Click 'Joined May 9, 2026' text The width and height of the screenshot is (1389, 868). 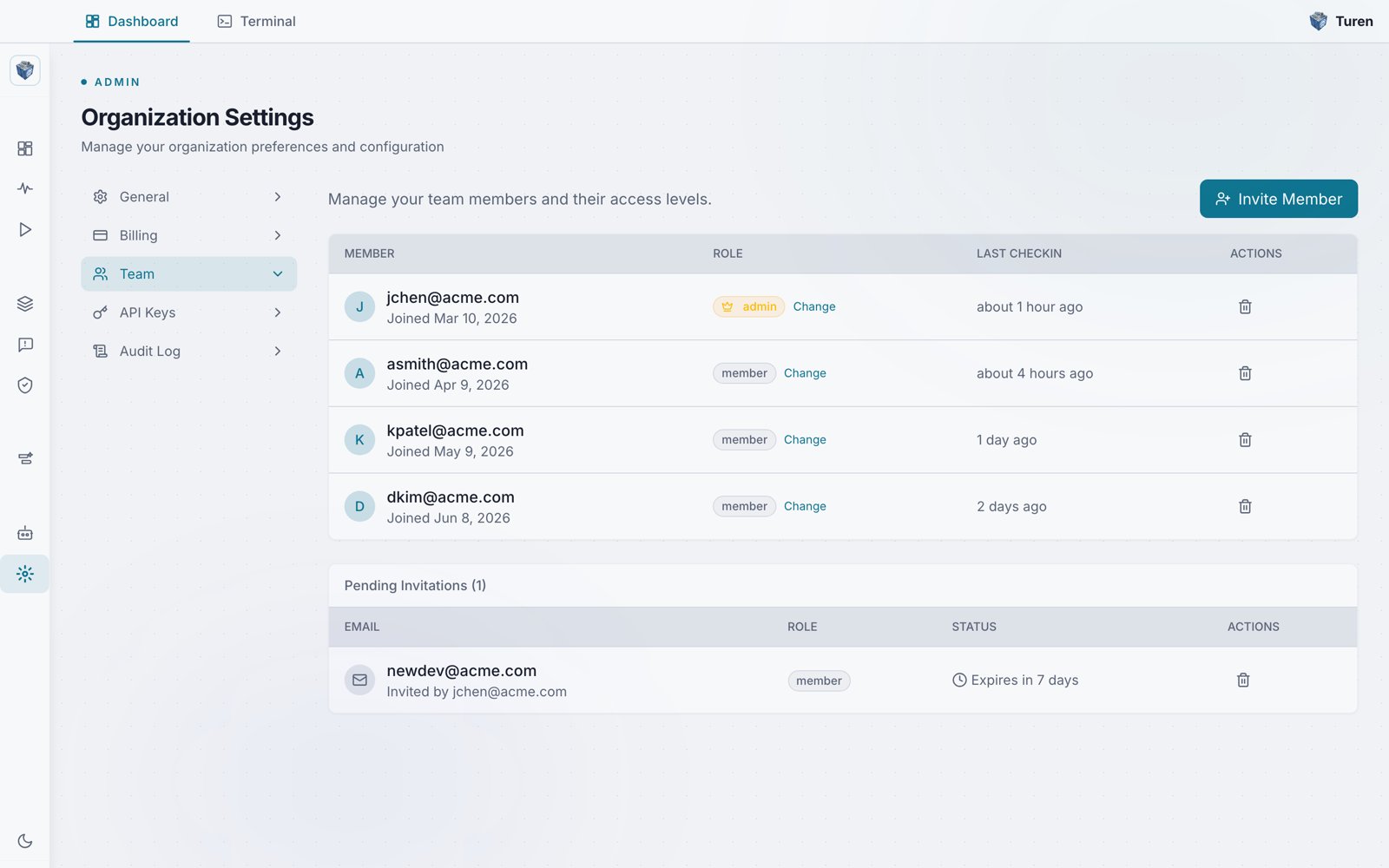(450, 451)
